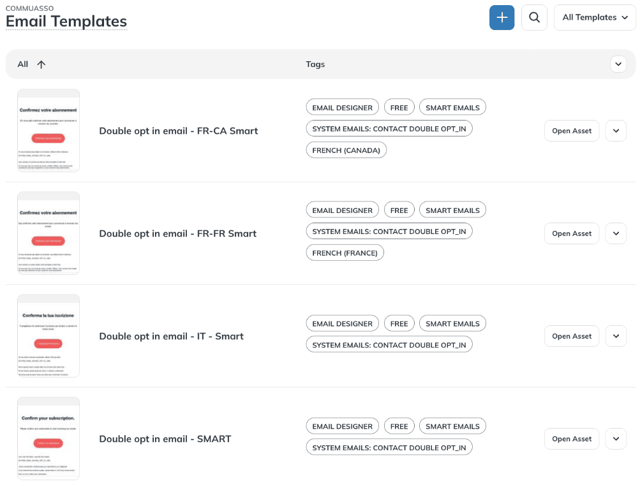640x486 pixels.
Task: Click the Tags column header
Action: pos(315,64)
